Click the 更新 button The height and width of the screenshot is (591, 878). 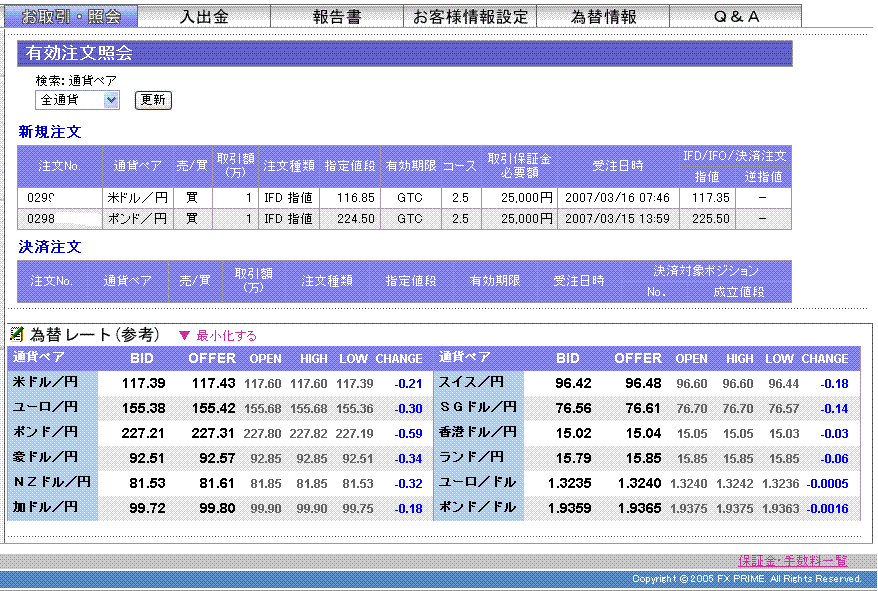pyautogui.click(x=153, y=100)
